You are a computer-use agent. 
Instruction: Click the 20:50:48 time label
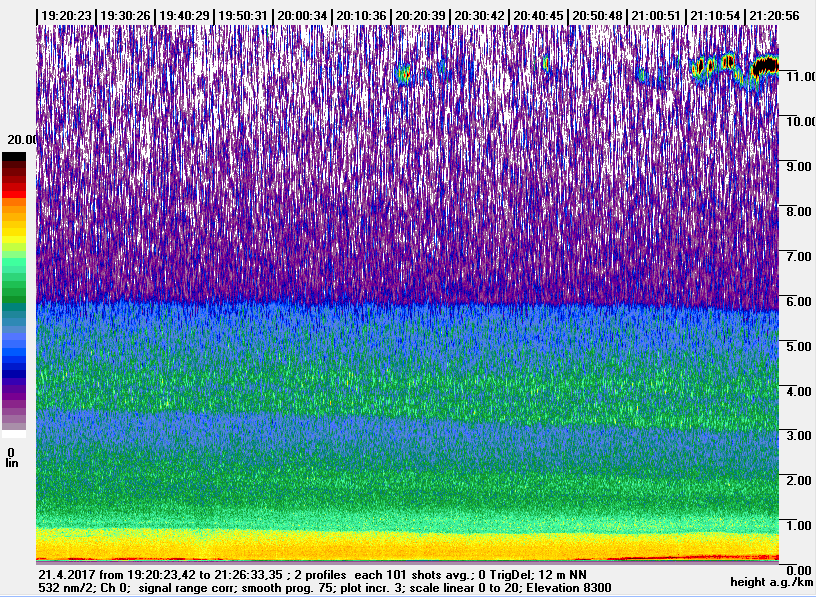click(597, 16)
